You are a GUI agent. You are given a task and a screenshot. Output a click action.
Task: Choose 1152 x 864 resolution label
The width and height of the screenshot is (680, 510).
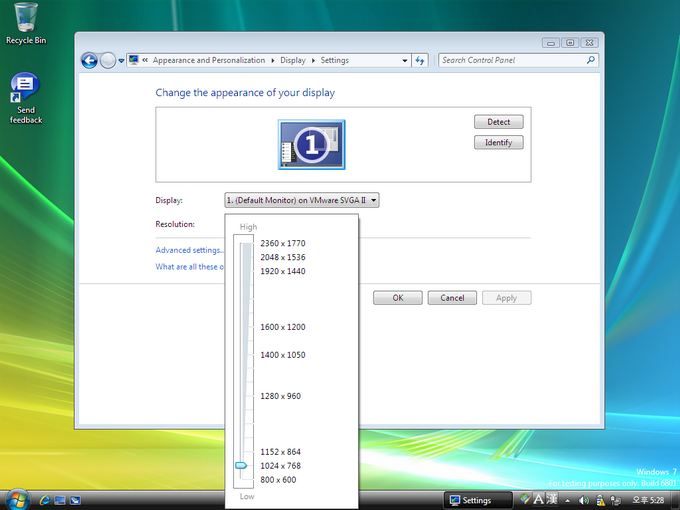point(281,452)
